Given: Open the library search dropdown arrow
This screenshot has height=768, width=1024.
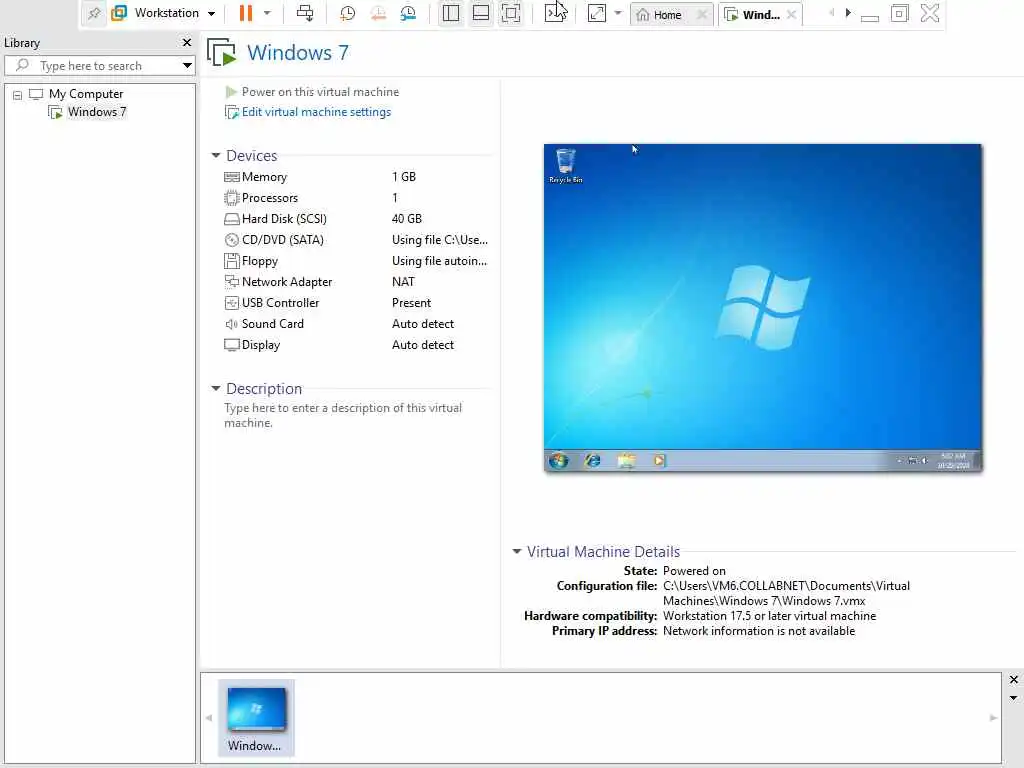Looking at the screenshot, I should tap(187, 65).
